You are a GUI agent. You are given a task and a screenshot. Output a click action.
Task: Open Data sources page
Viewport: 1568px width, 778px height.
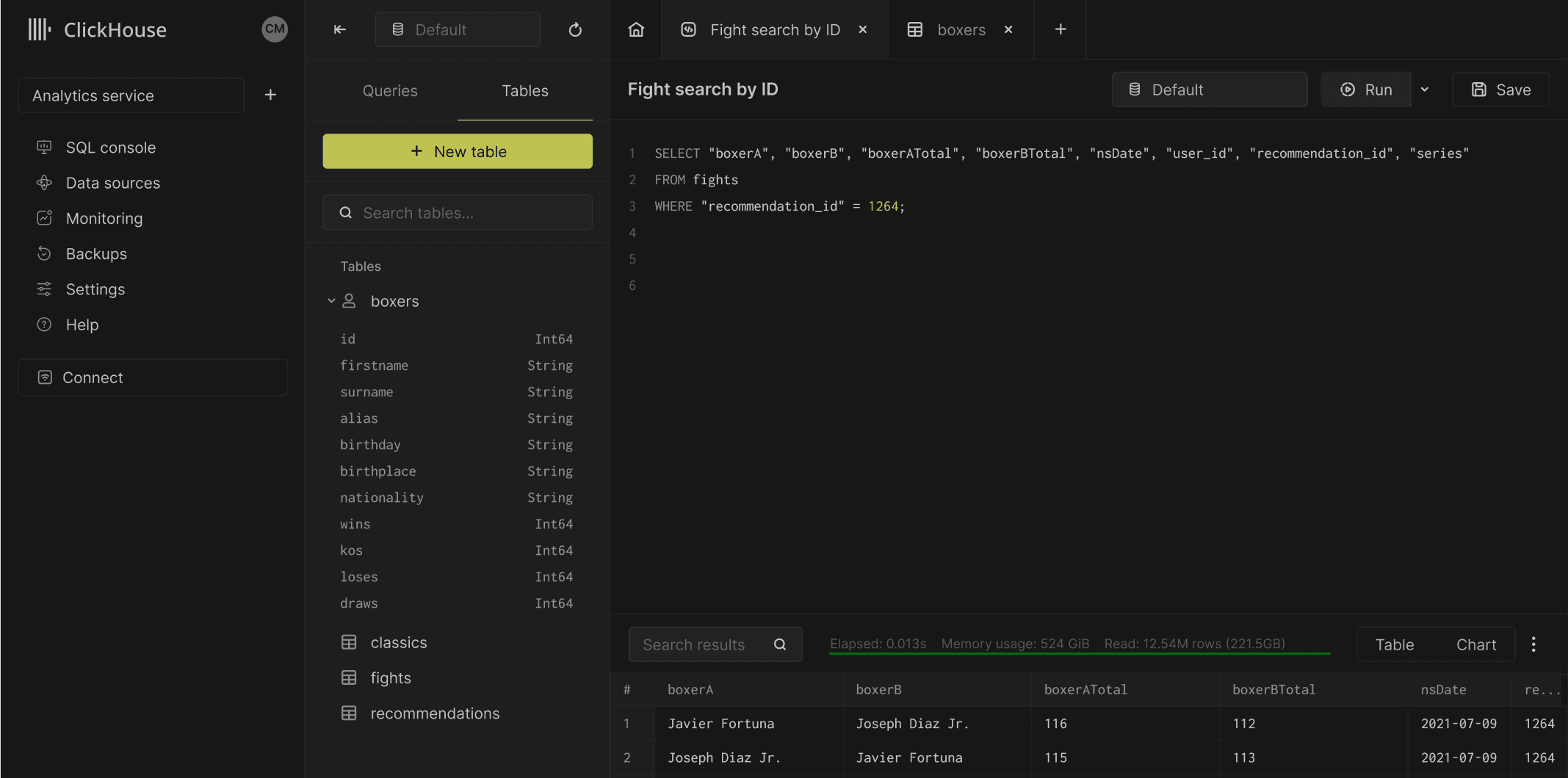(113, 183)
